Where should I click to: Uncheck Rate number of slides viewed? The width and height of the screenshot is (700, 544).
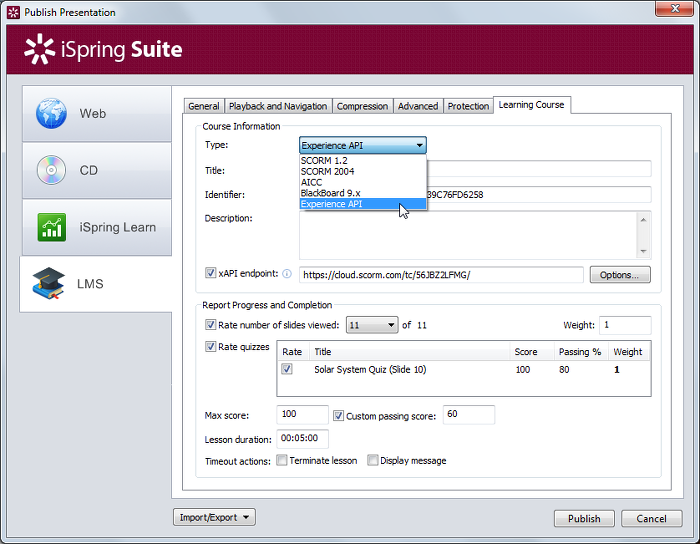click(210, 324)
